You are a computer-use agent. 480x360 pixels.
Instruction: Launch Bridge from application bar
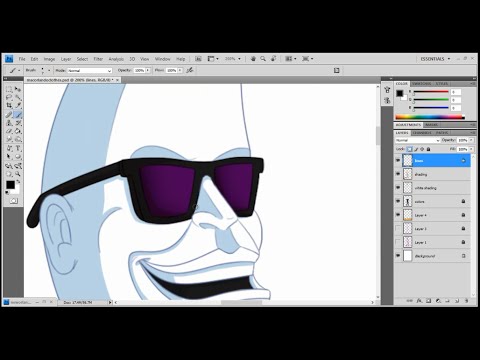pos(198,59)
